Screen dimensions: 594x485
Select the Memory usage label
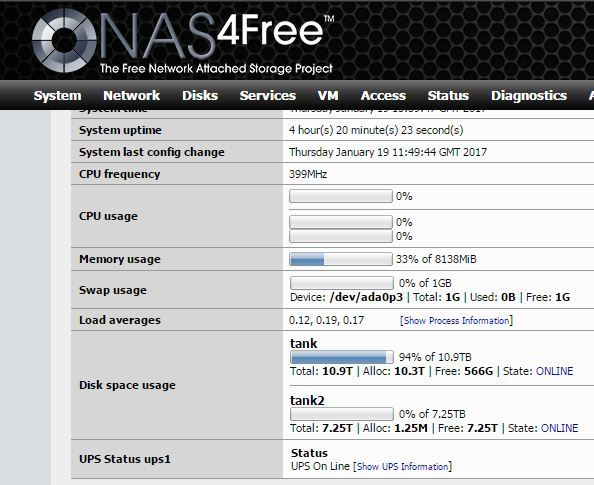tap(120, 259)
